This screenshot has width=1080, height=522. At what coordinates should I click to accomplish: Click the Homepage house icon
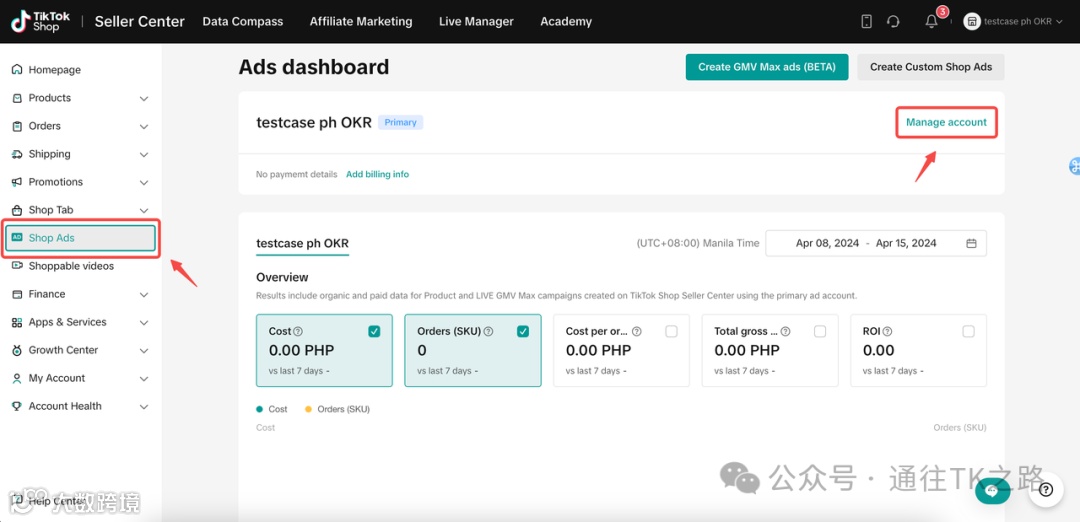click(17, 70)
